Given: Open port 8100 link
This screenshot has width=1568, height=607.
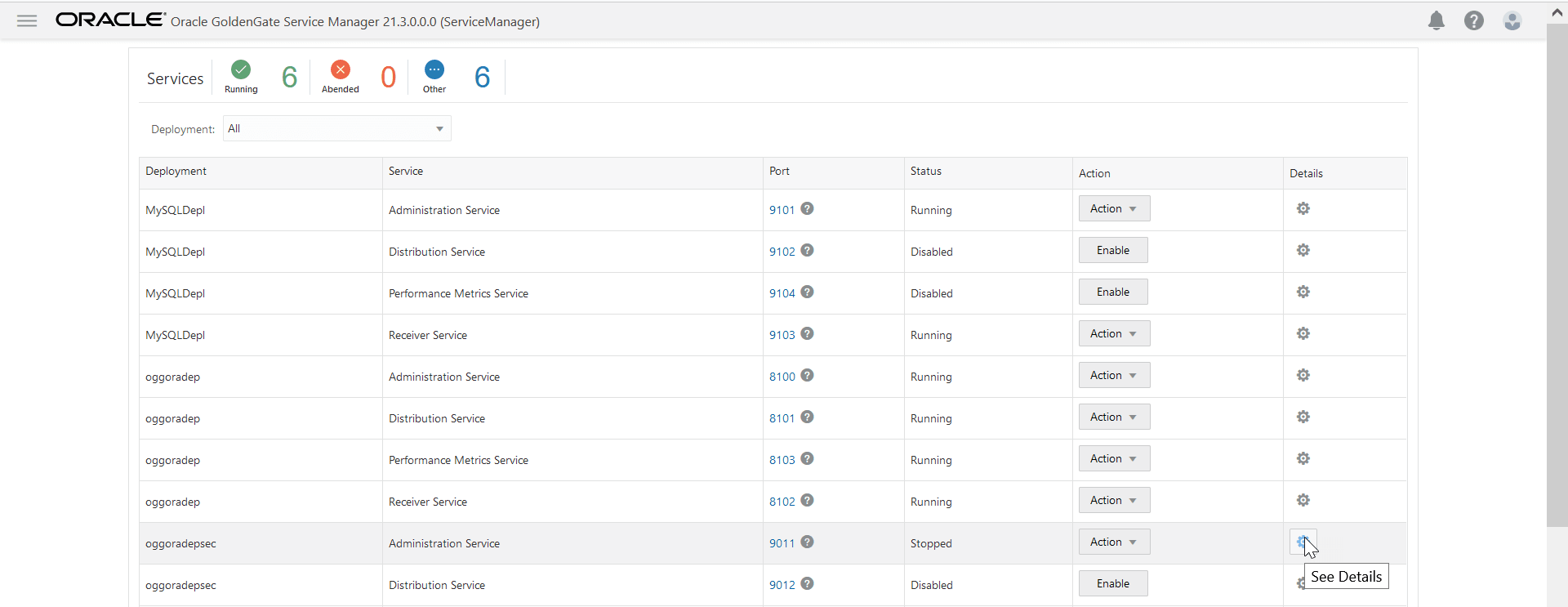Looking at the screenshot, I should point(782,377).
